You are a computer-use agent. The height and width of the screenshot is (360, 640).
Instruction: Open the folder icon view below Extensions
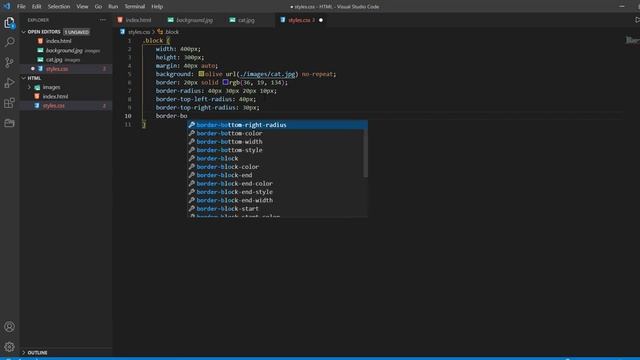click(9, 123)
